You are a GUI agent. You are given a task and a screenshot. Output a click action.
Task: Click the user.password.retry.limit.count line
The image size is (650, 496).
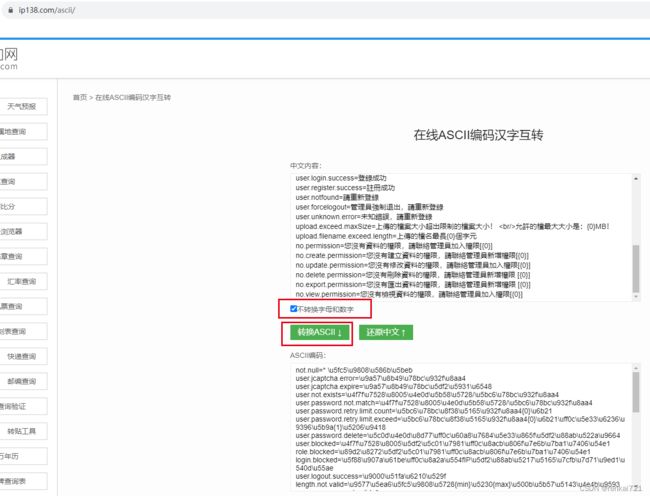pyautogui.click(x=424, y=411)
